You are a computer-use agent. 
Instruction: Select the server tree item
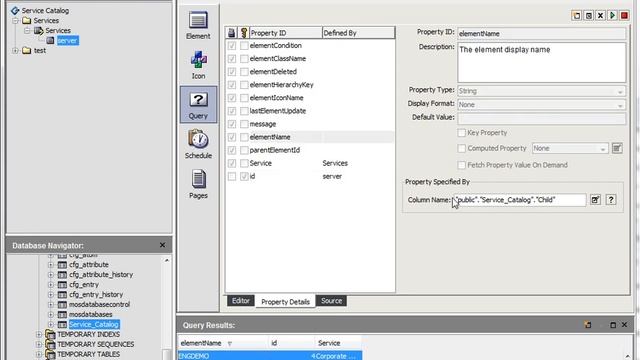(67, 40)
